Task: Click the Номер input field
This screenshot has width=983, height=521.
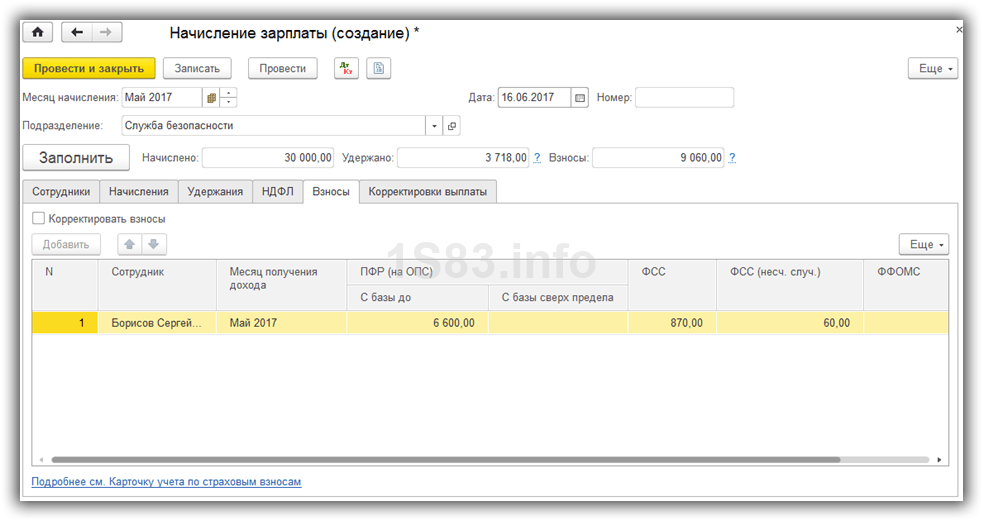Action: (x=684, y=98)
